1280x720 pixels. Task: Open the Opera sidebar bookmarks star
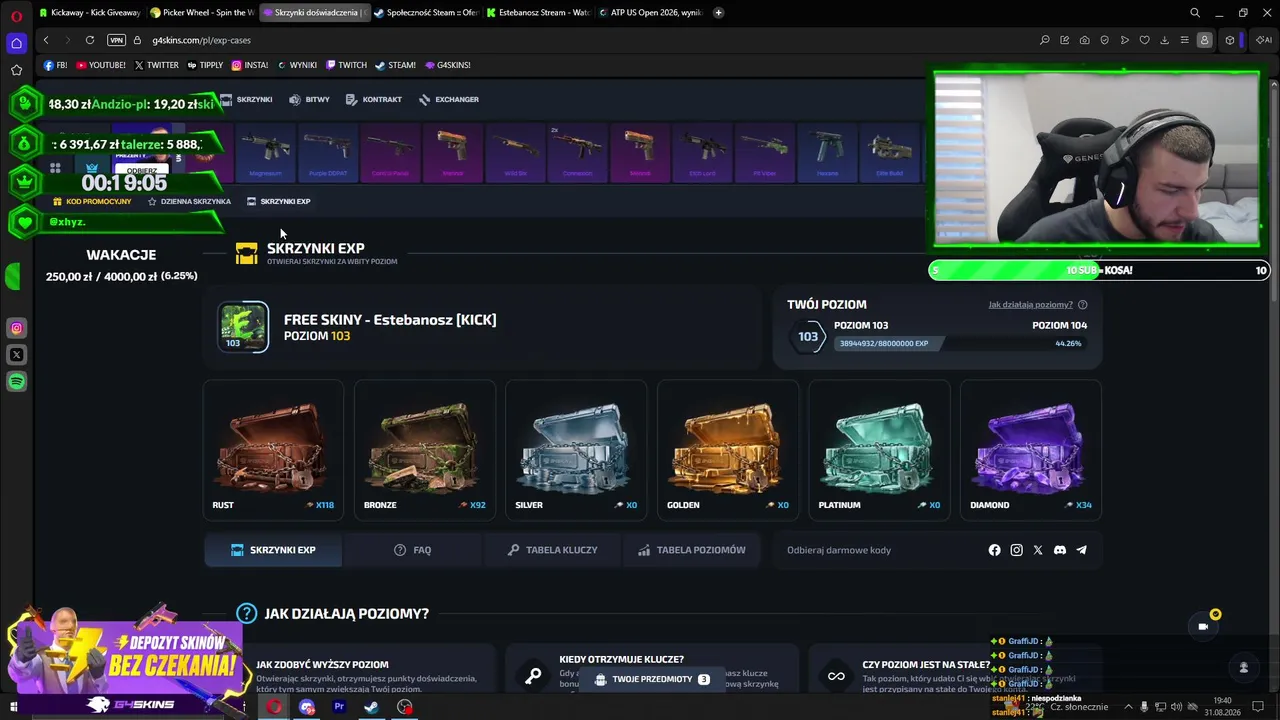pos(16,70)
